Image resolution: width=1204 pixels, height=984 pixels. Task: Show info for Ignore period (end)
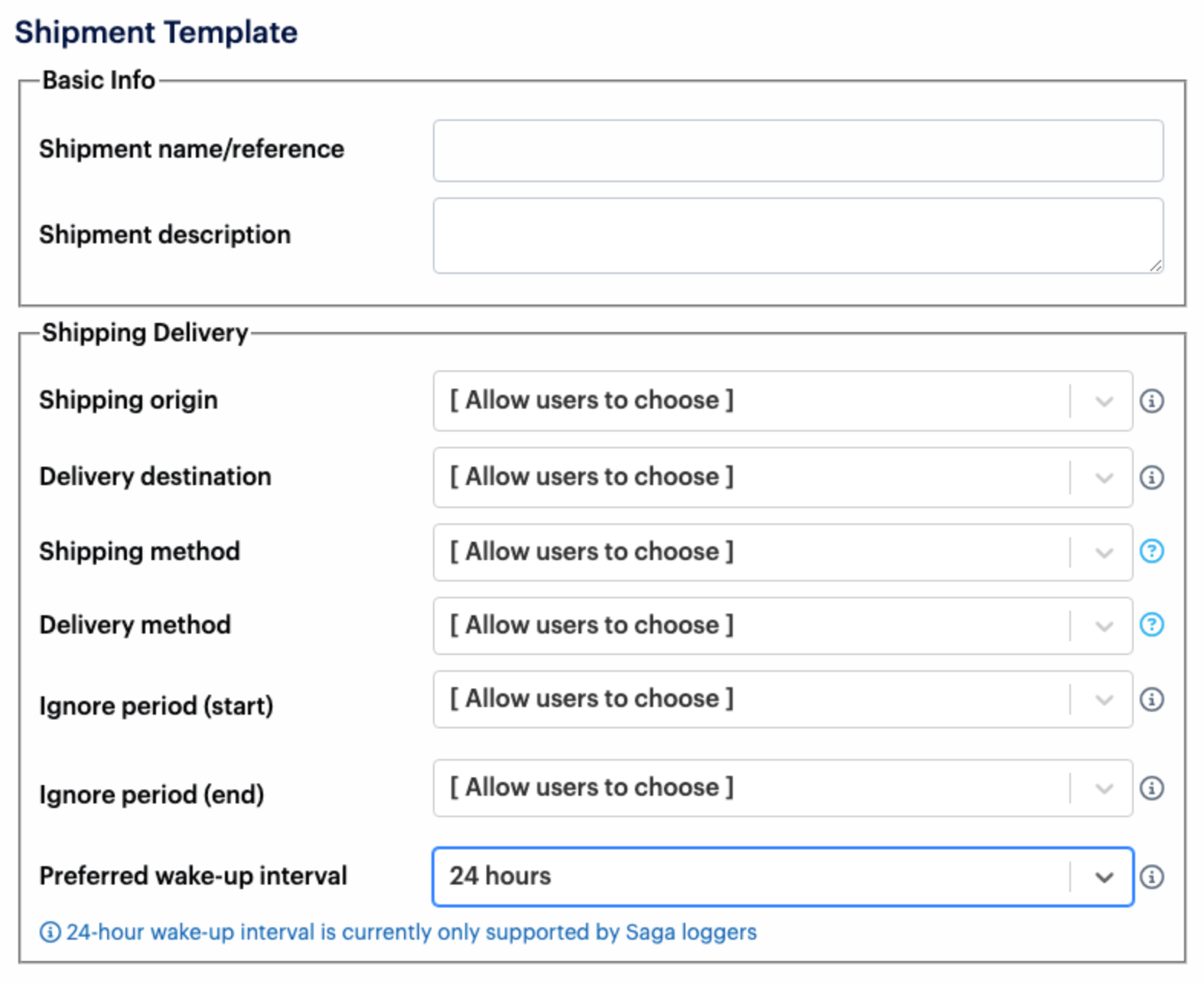pos(1151,788)
